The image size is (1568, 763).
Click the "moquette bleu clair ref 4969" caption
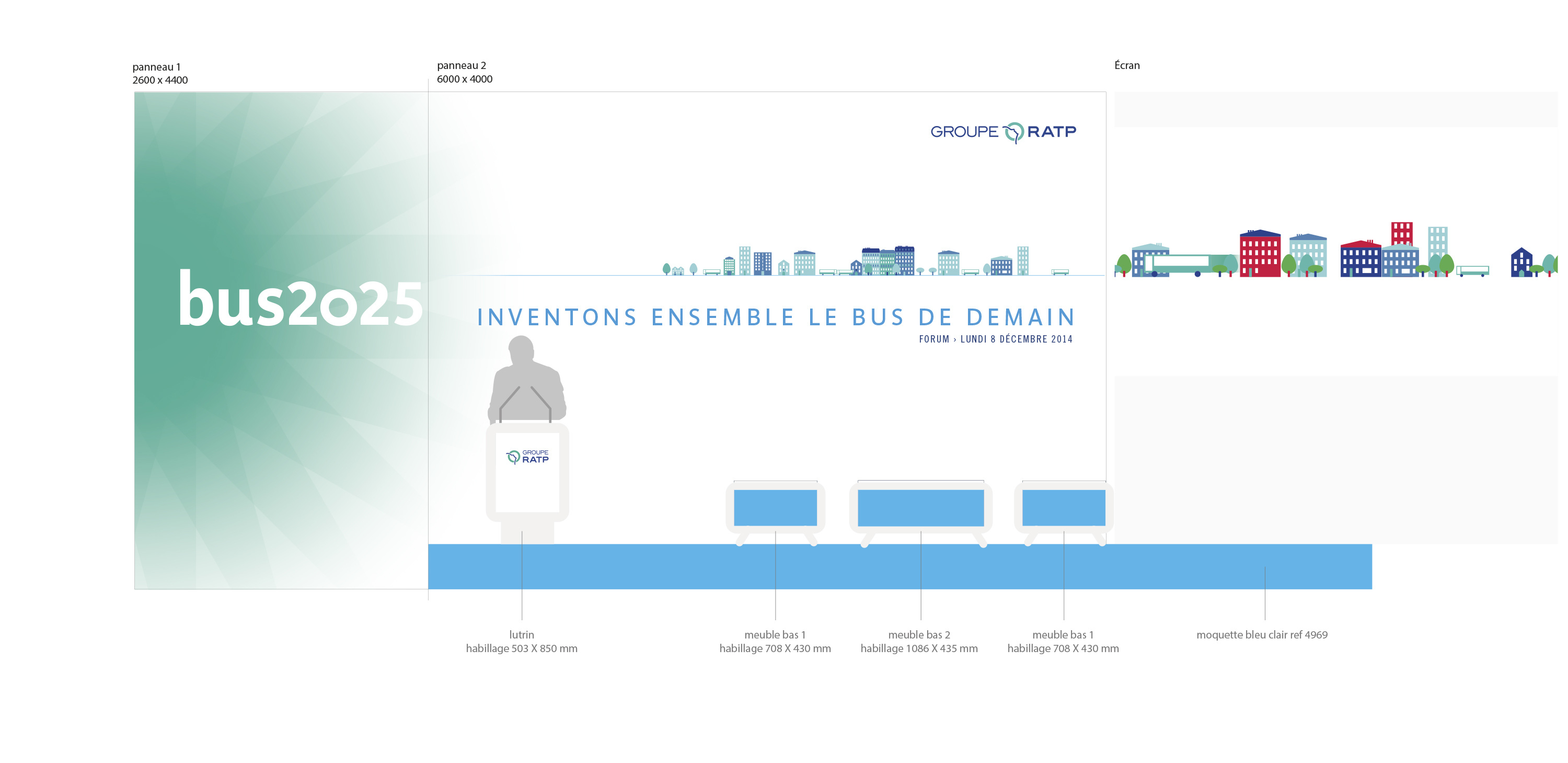click(x=1262, y=634)
